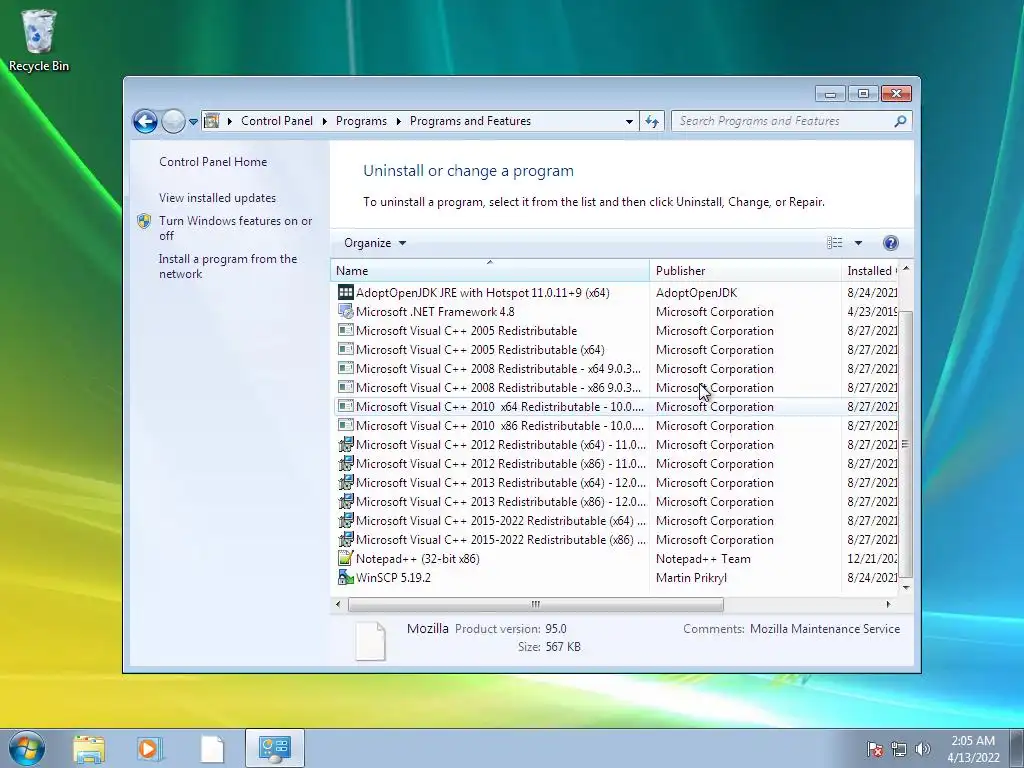1024x768 pixels.
Task: Click icon of Visual C++ 2015-2022 Redistributable (x64)
Action: tap(345, 520)
